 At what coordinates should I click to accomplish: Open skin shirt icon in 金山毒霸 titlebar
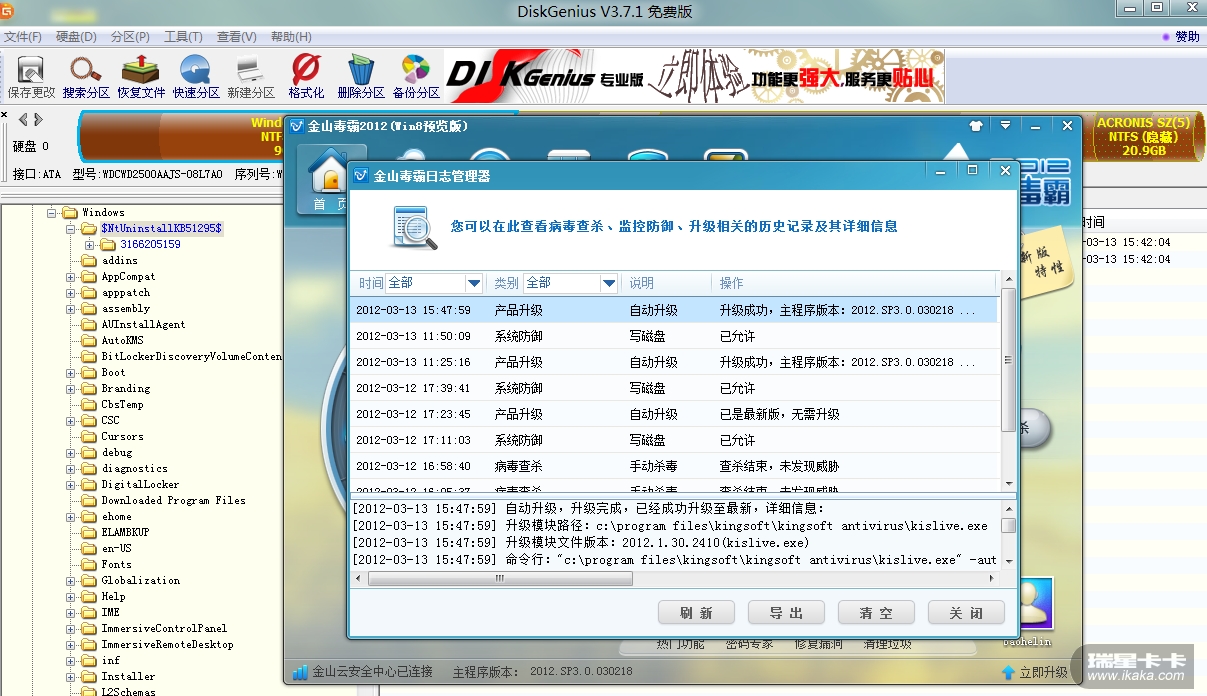point(976,126)
